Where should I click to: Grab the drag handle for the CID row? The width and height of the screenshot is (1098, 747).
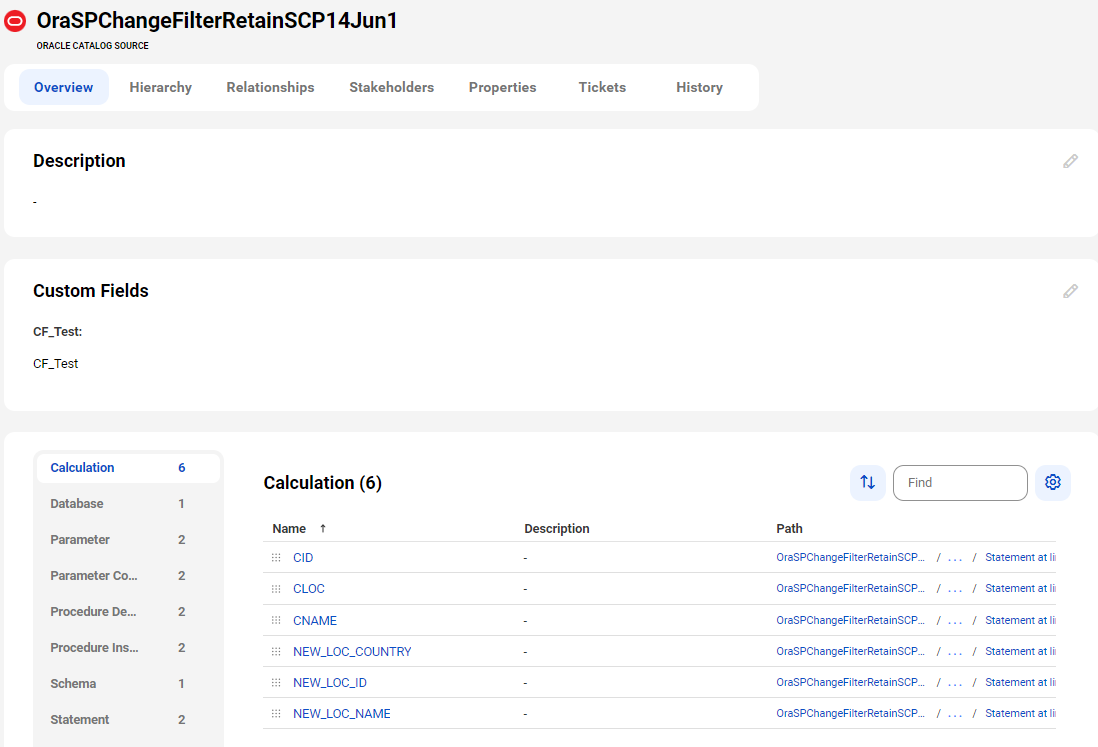point(276,558)
